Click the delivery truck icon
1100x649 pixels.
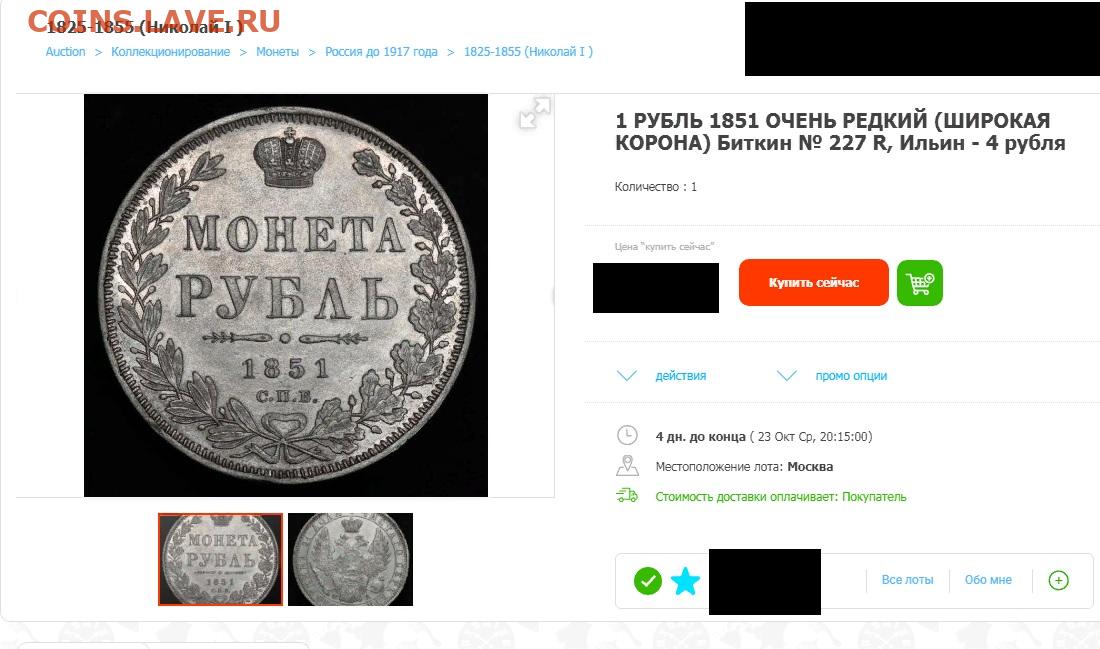pos(627,496)
